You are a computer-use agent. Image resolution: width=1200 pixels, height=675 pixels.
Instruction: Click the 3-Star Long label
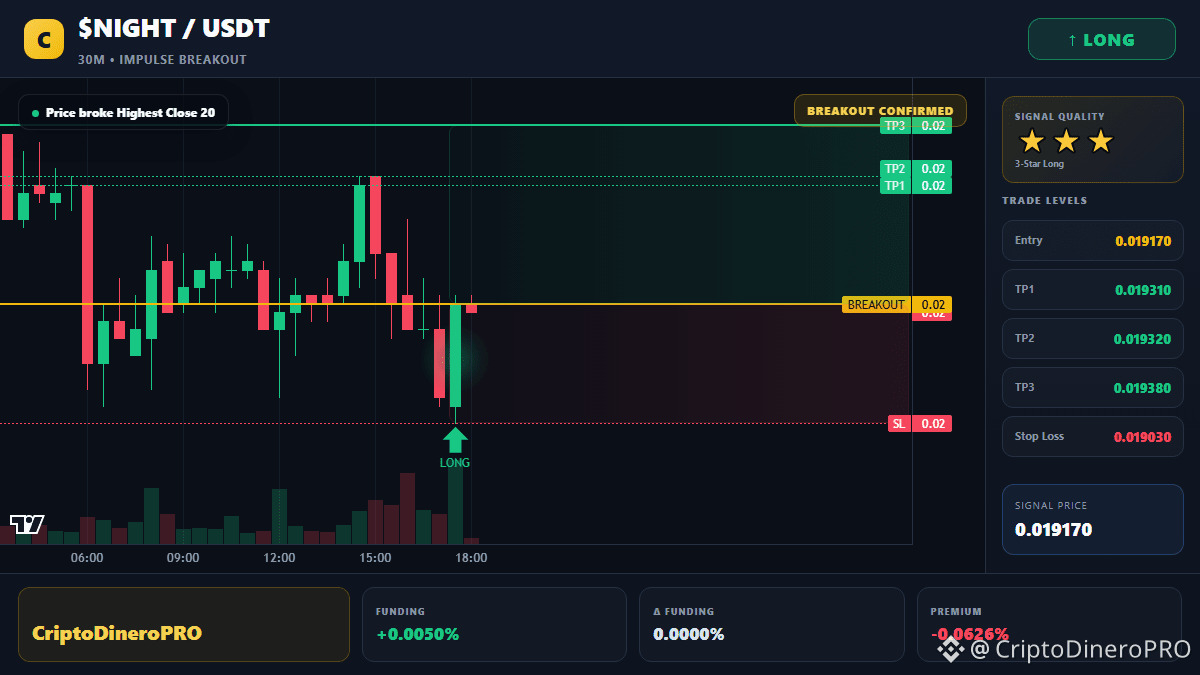pos(1039,164)
